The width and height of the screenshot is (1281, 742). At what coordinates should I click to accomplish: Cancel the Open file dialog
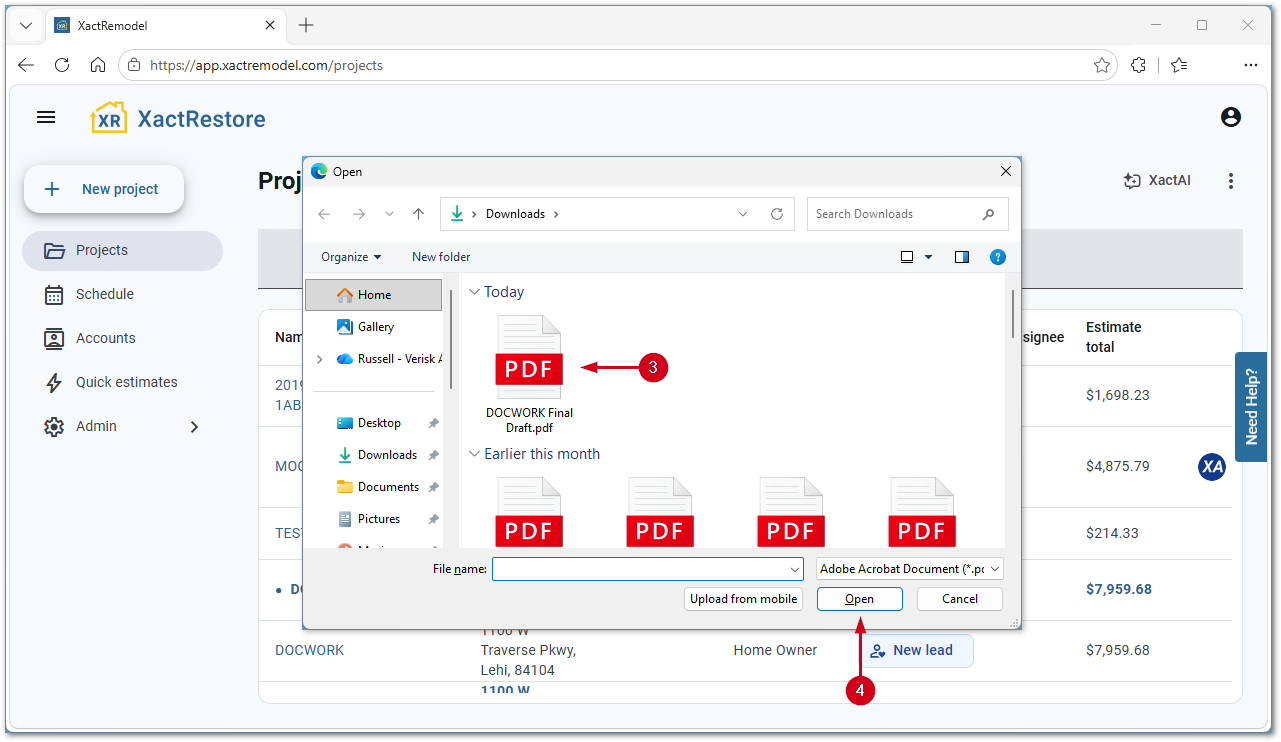click(x=960, y=599)
